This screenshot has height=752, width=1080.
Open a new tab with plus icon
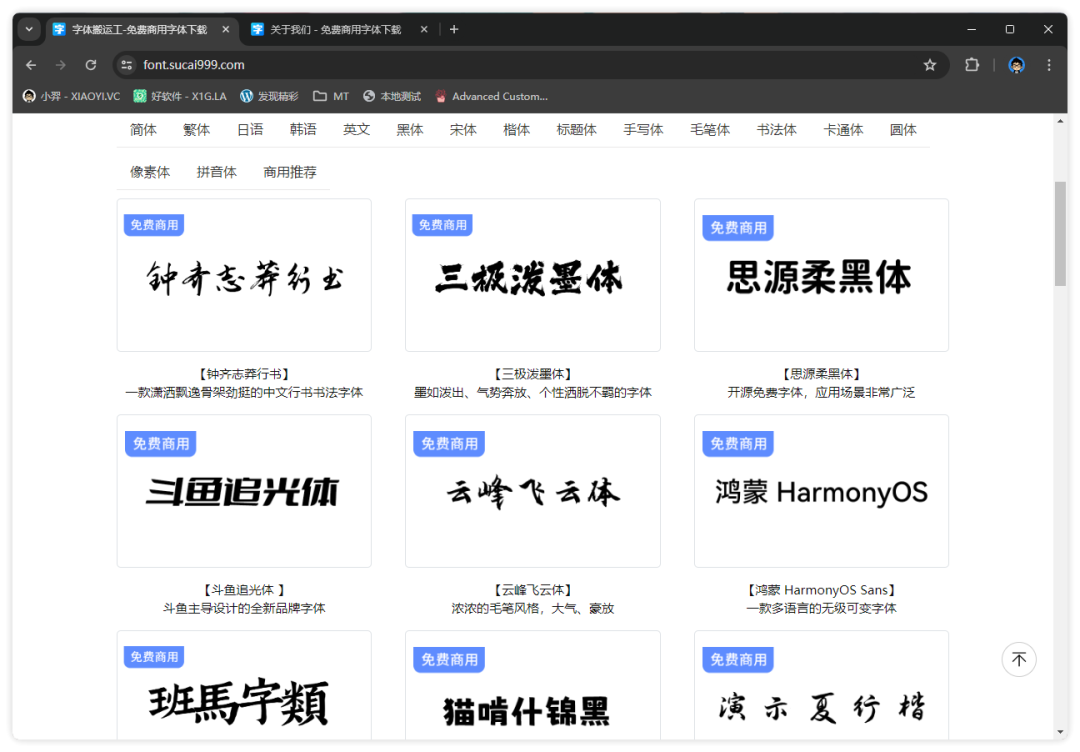(x=454, y=30)
